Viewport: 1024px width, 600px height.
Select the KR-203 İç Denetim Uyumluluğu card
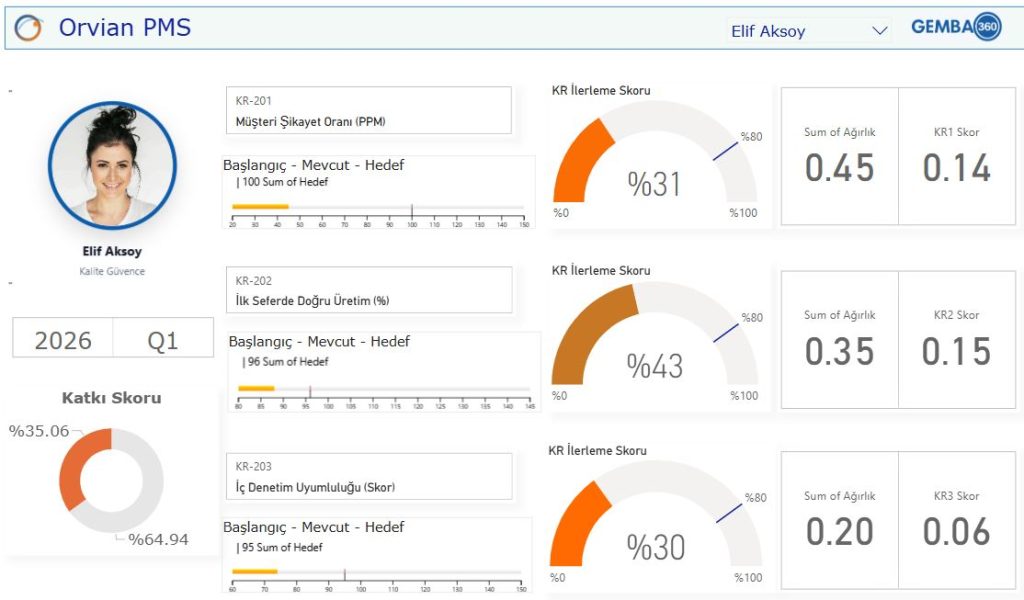pos(368,476)
